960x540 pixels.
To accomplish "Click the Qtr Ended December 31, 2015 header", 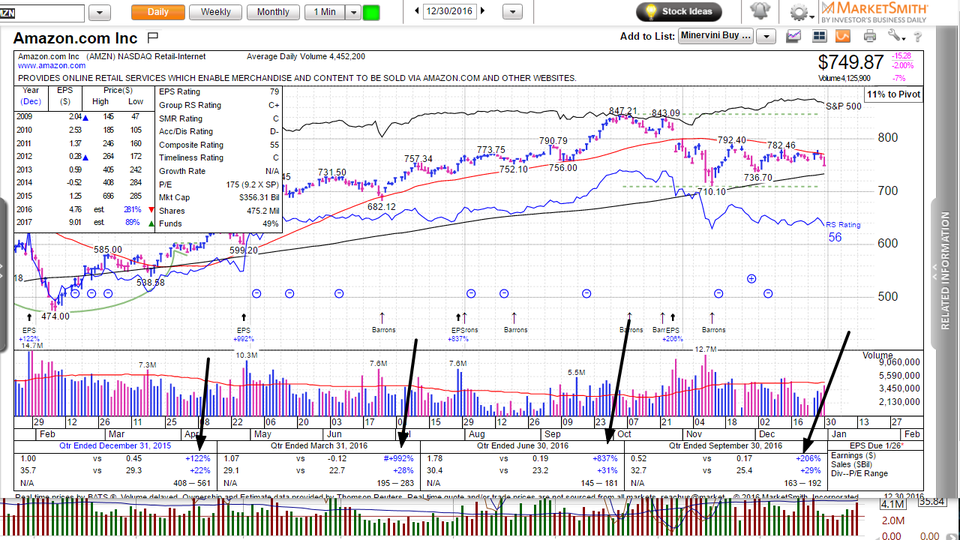I will tap(115, 446).
